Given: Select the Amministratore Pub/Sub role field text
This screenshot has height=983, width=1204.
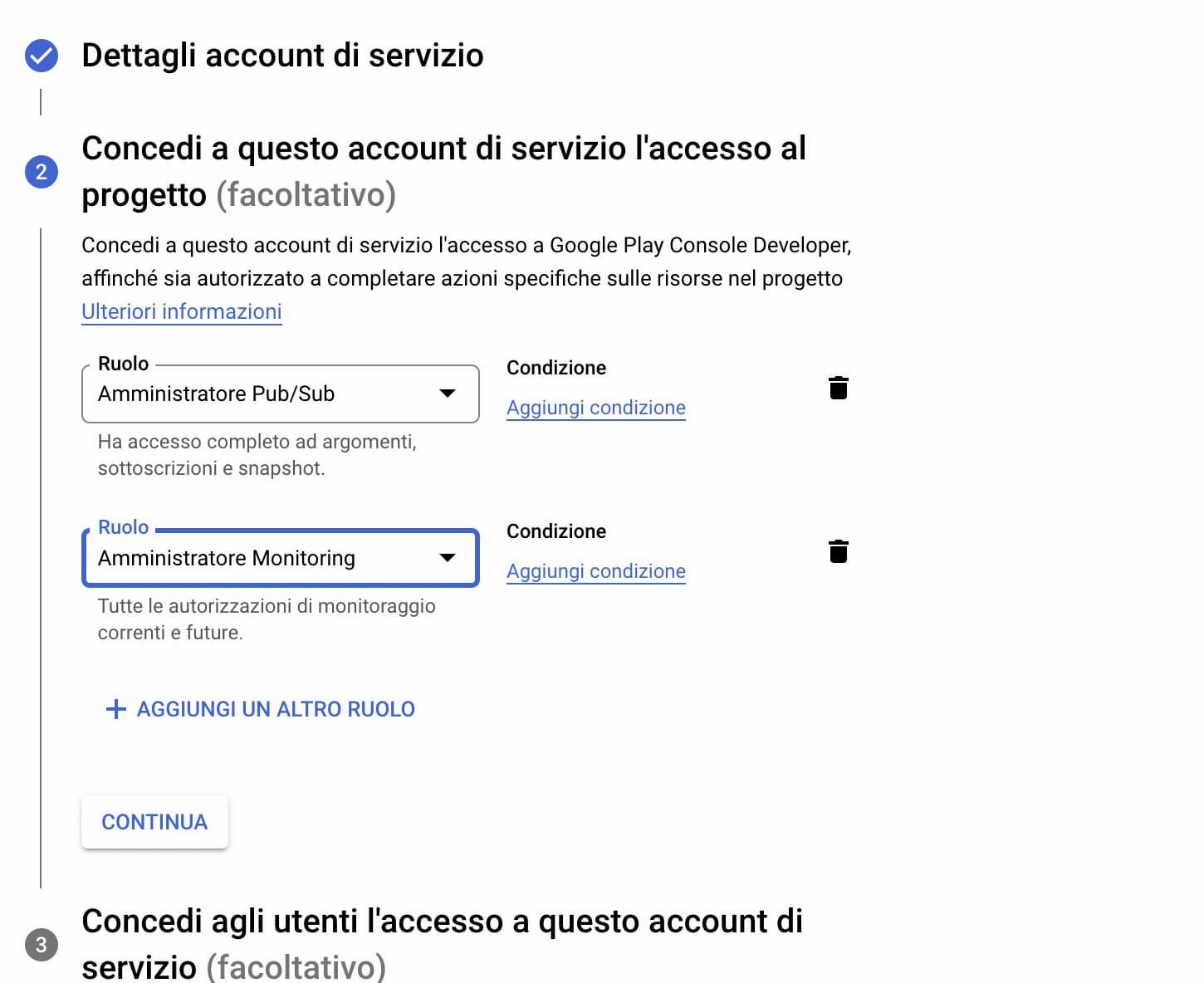Looking at the screenshot, I should click(217, 394).
